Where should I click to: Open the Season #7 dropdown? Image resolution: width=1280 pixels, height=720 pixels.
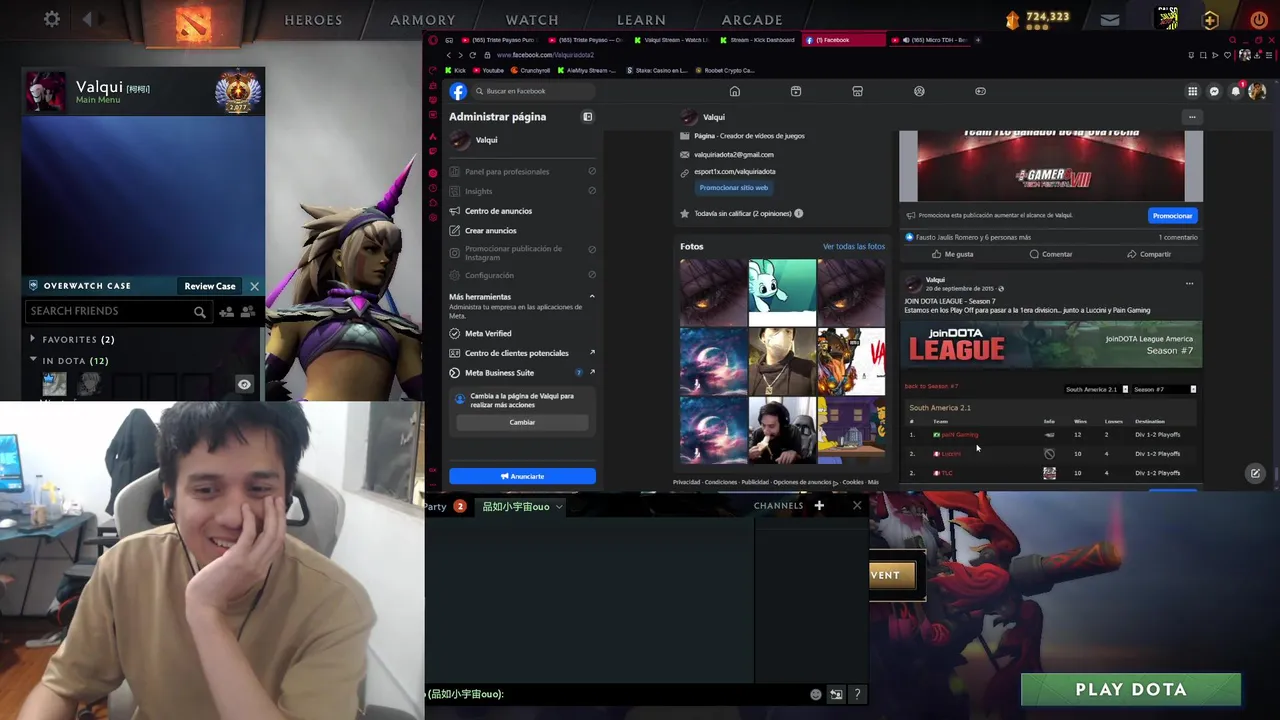pyautogui.click(x=1165, y=389)
